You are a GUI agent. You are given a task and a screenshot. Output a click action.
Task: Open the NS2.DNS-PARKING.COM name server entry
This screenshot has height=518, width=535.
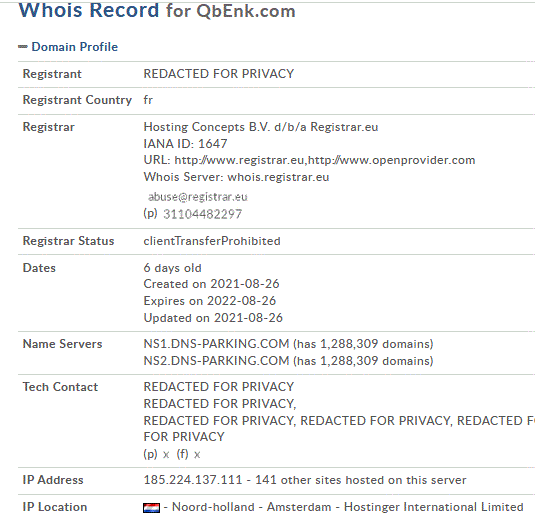pos(216,361)
